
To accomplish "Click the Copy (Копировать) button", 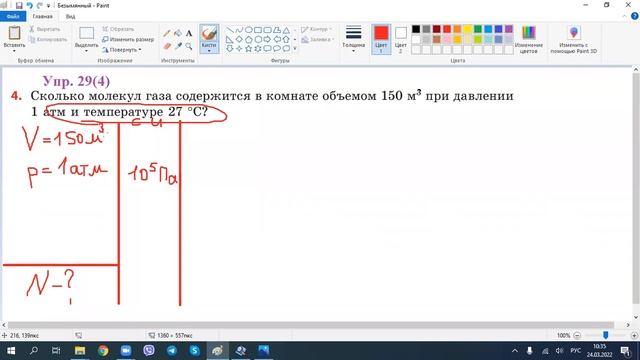I will coord(48,40).
